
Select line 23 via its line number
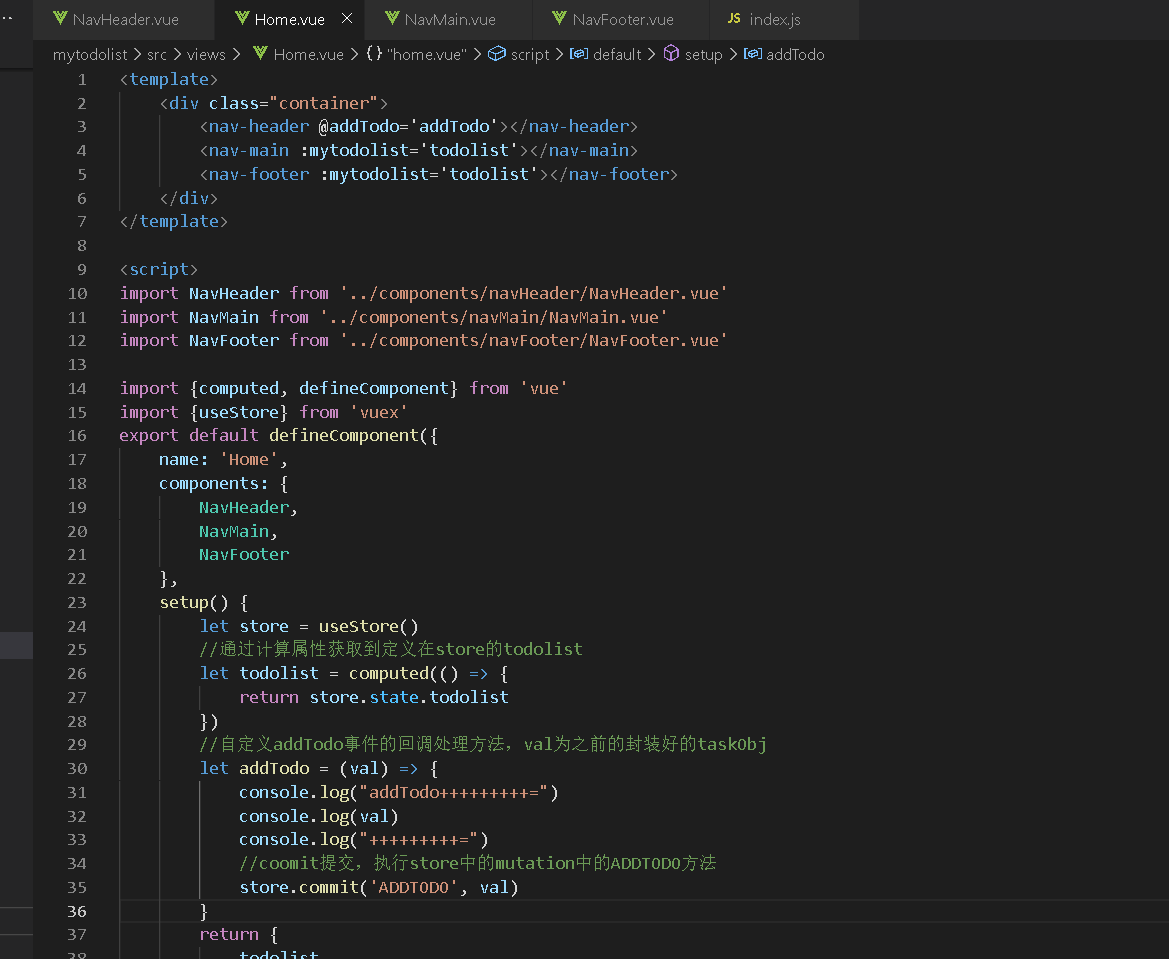coord(77,602)
